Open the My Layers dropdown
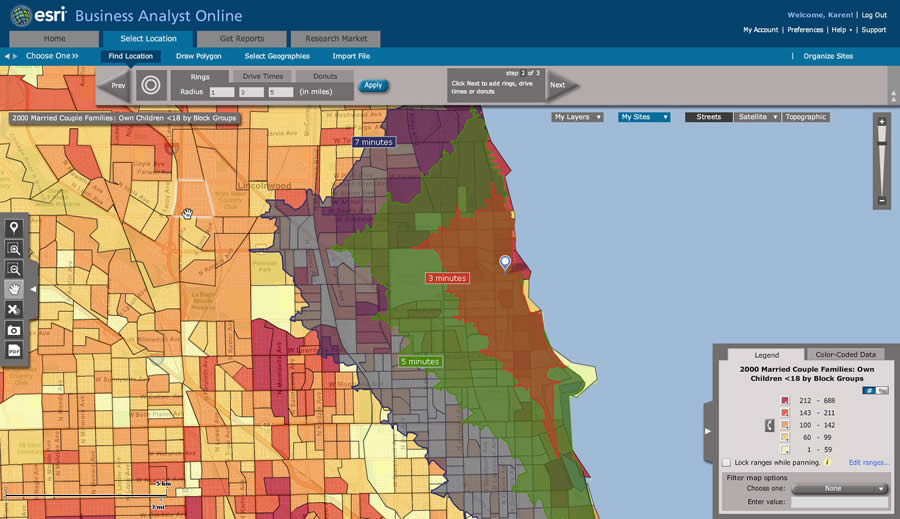This screenshot has width=900, height=519. tap(577, 117)
